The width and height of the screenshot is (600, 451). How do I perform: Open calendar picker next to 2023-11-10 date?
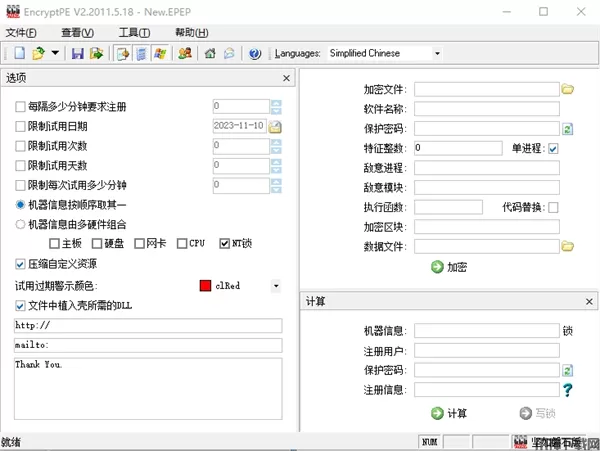[x=275, y=126]
